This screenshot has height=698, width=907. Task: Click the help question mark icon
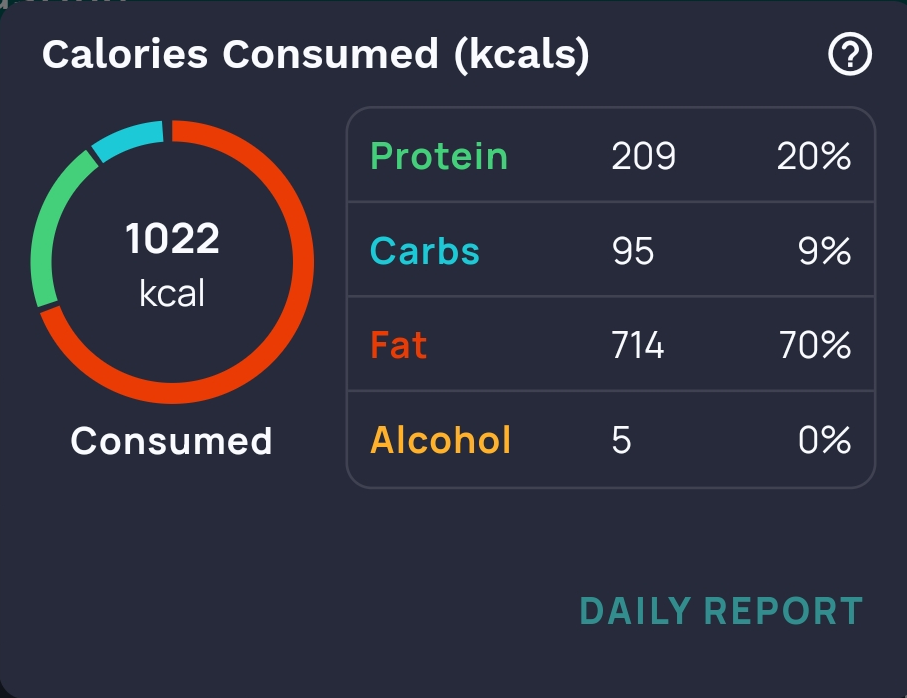click(850, 56)
